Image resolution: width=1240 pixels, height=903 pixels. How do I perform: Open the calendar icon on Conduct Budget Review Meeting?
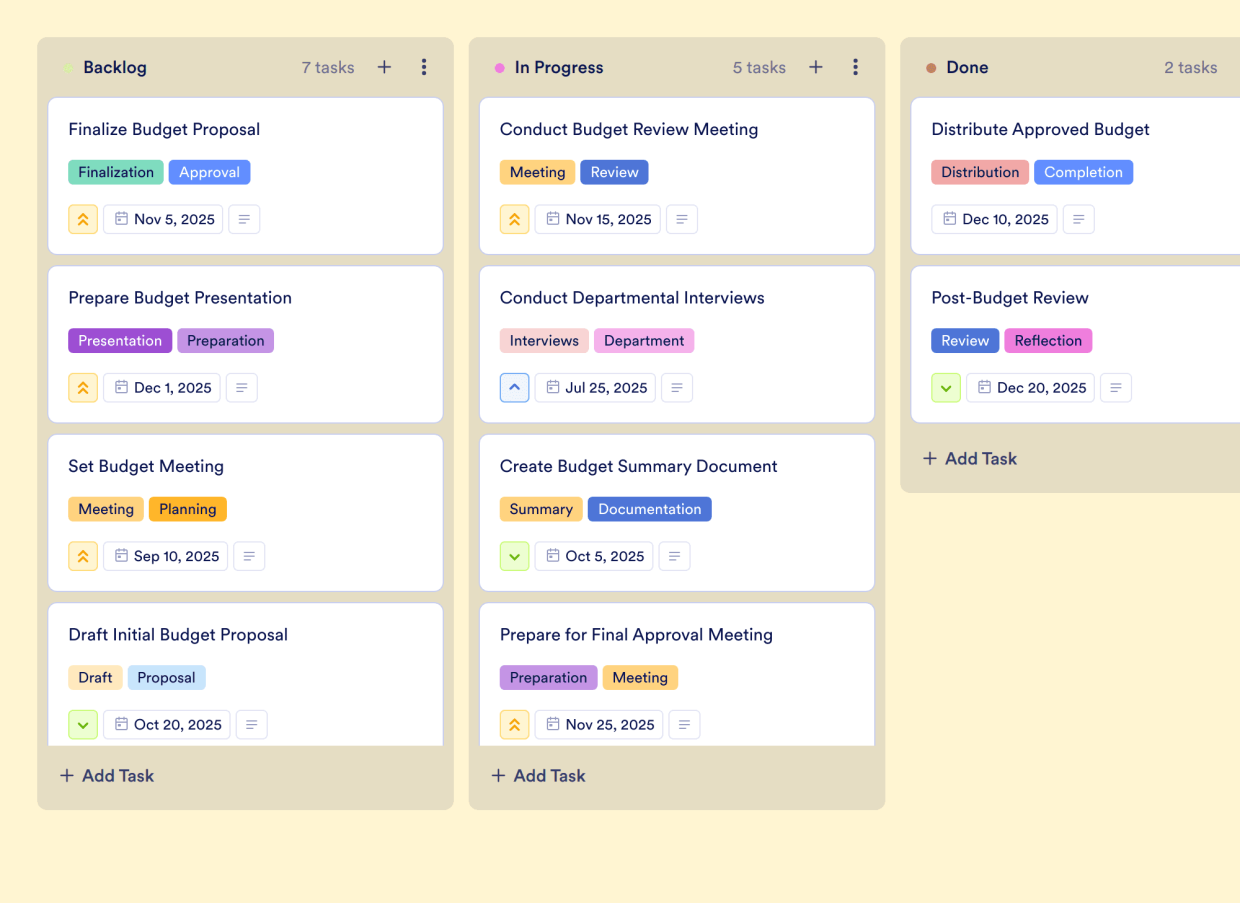[x=553, y=219]
